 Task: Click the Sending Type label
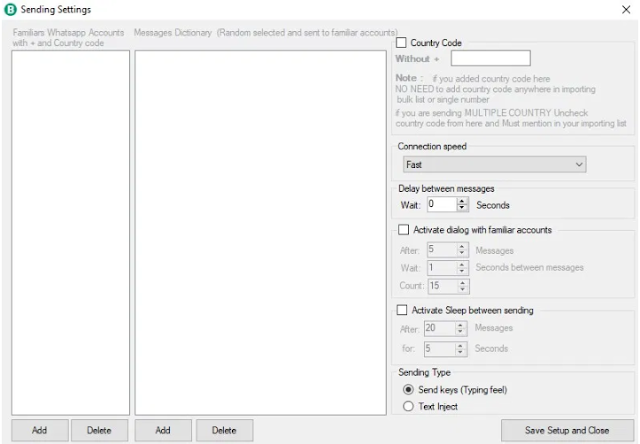point(424,372)
